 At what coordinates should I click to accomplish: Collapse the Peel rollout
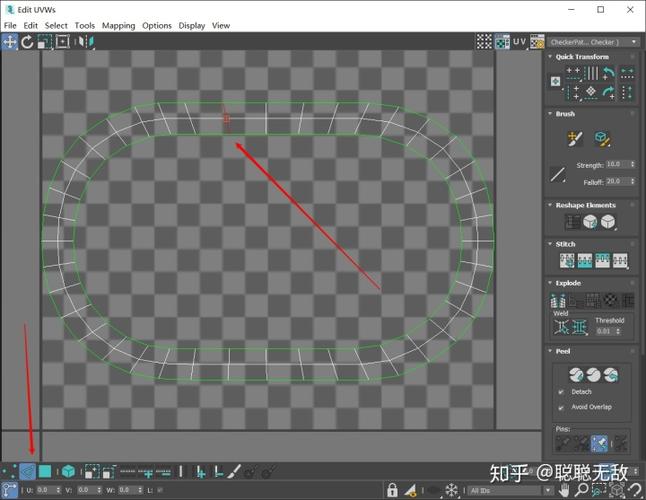(x=550, y=351)
